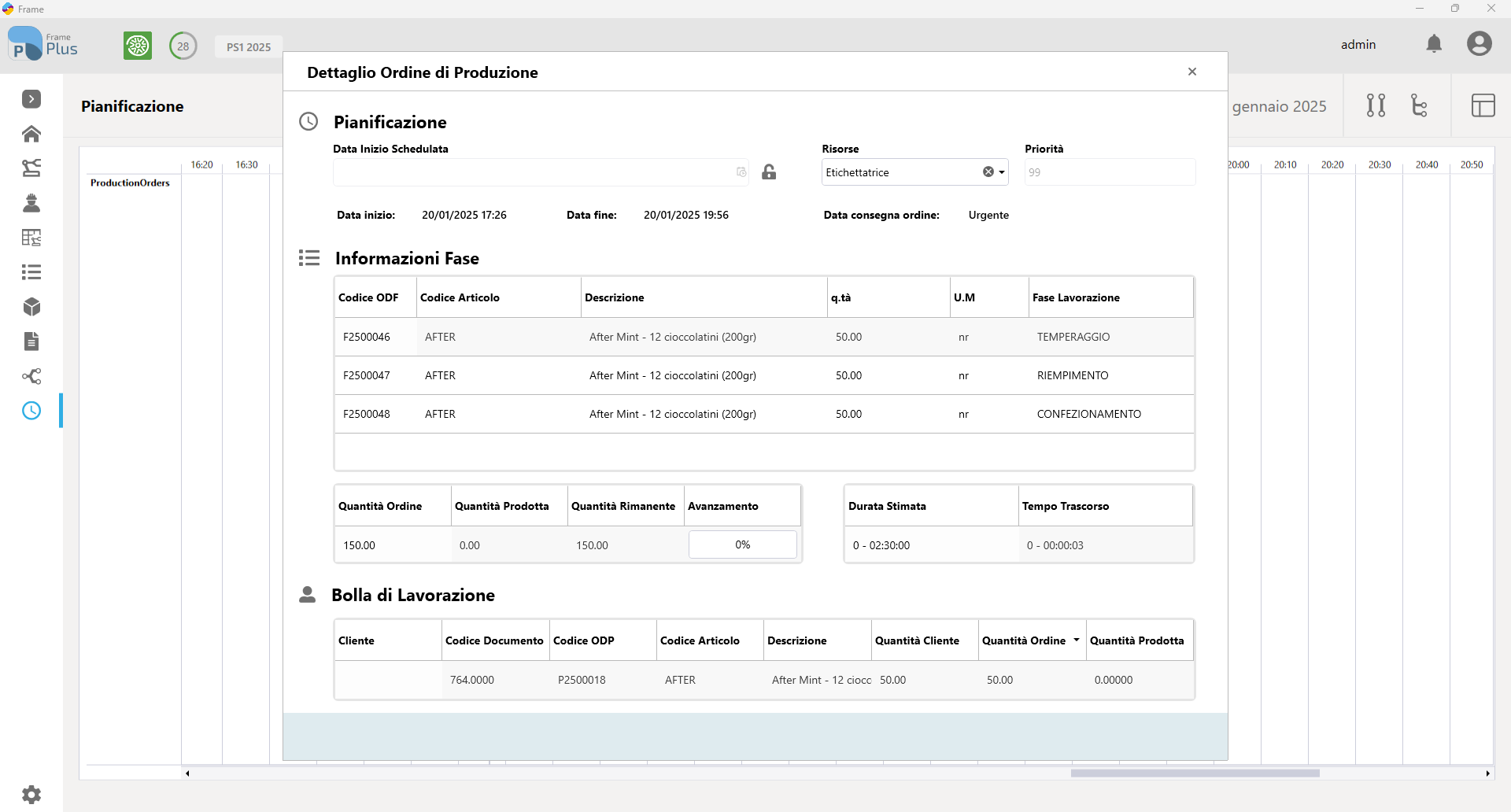Toggle the schedule lock padlock icon

point(769,172)
